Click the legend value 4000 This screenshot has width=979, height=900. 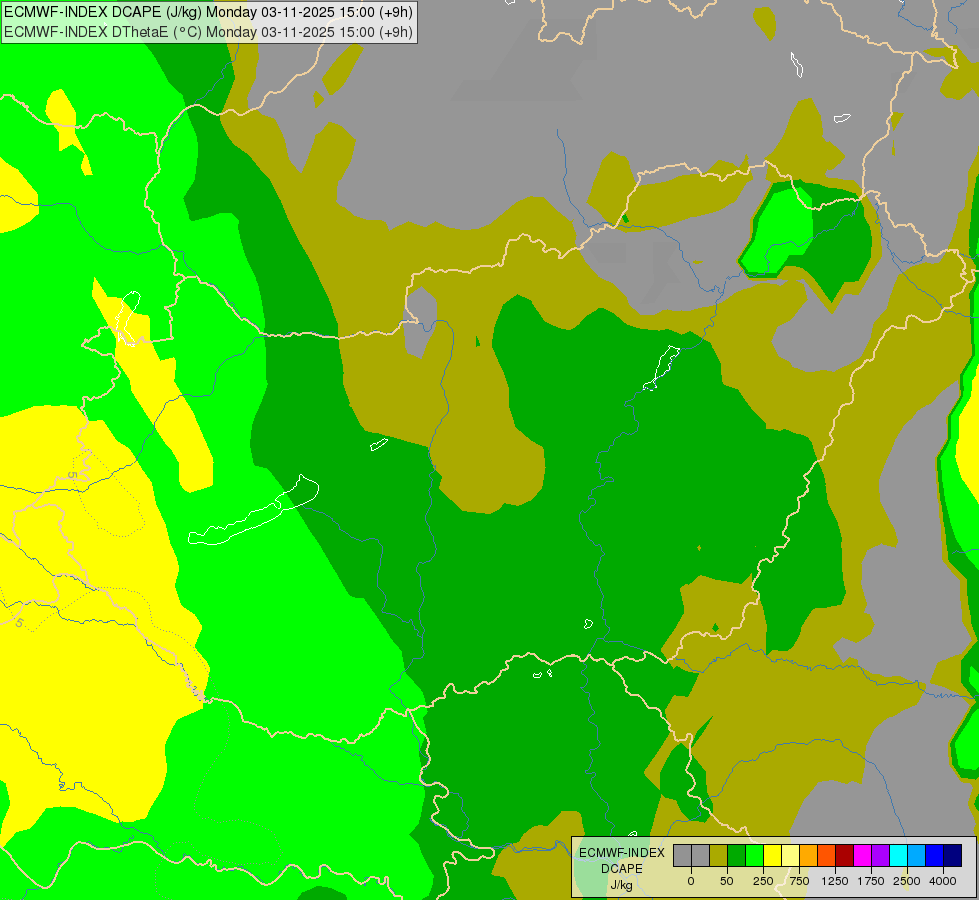(x=943, y=881)
